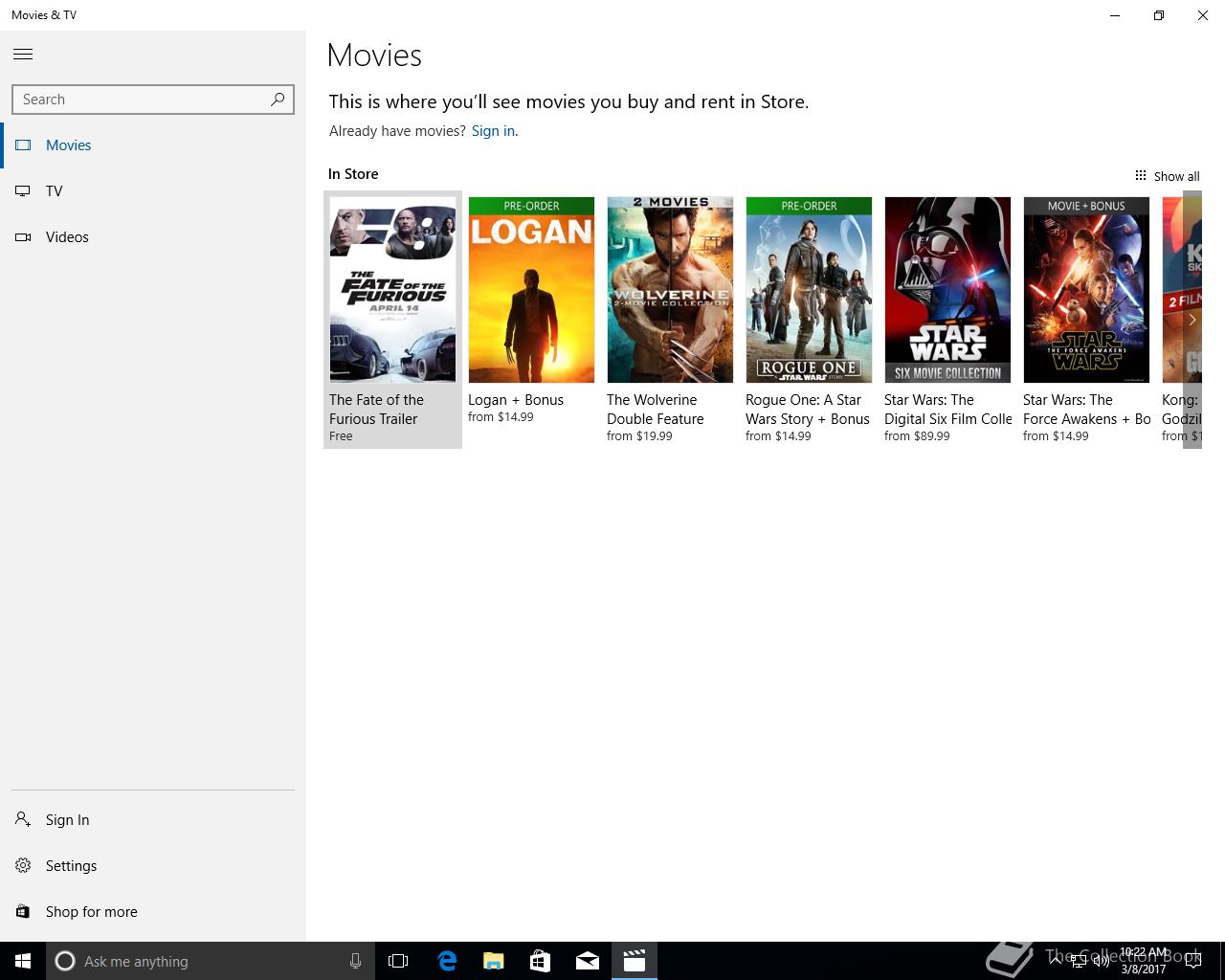
Task: Open the Mail app from the taskbar
Action: click(x=587, y=961)
